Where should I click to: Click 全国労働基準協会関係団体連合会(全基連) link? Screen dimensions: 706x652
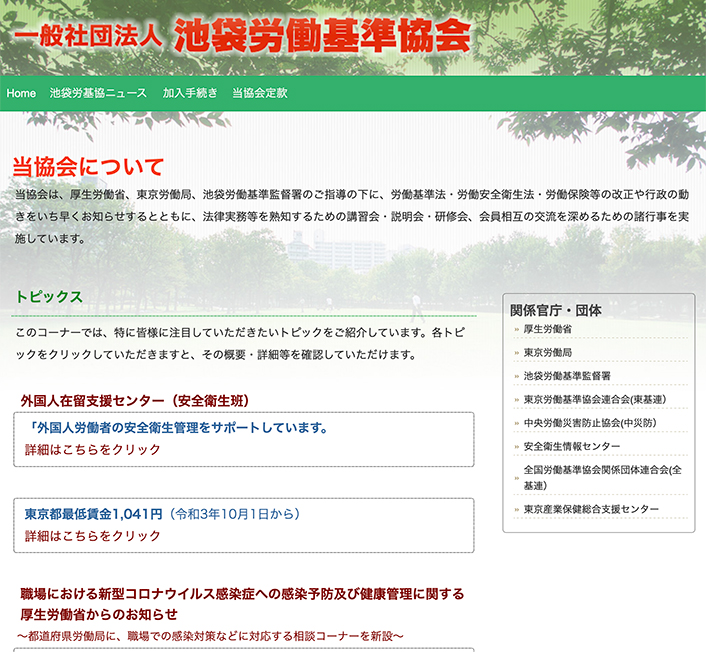point(602,477)
